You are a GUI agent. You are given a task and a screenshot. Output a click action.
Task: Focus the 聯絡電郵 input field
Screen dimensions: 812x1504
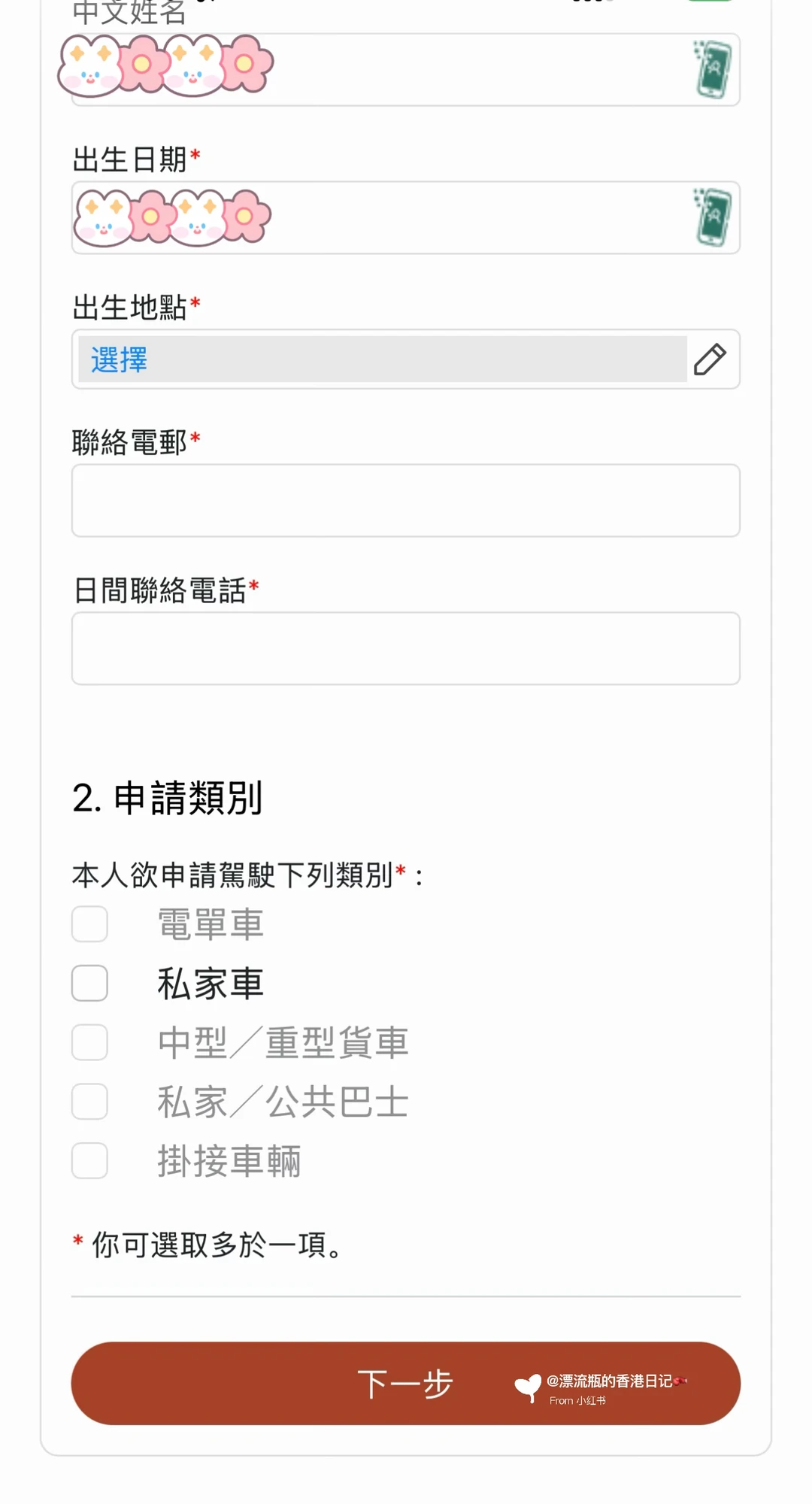coord(406,501)
